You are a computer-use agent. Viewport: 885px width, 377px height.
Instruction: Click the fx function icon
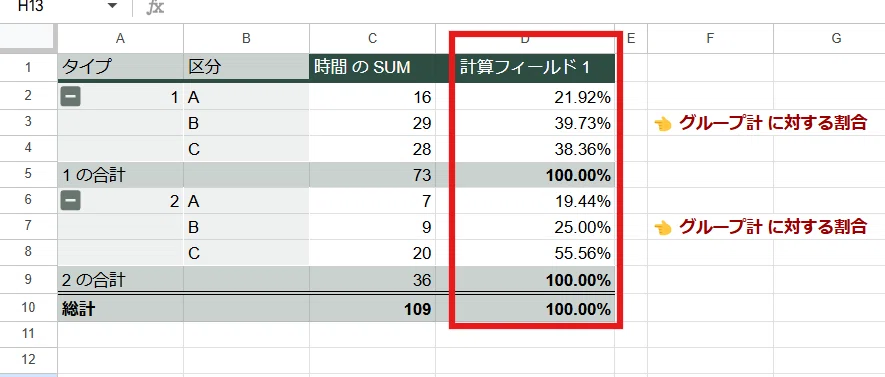click(155, 7)
